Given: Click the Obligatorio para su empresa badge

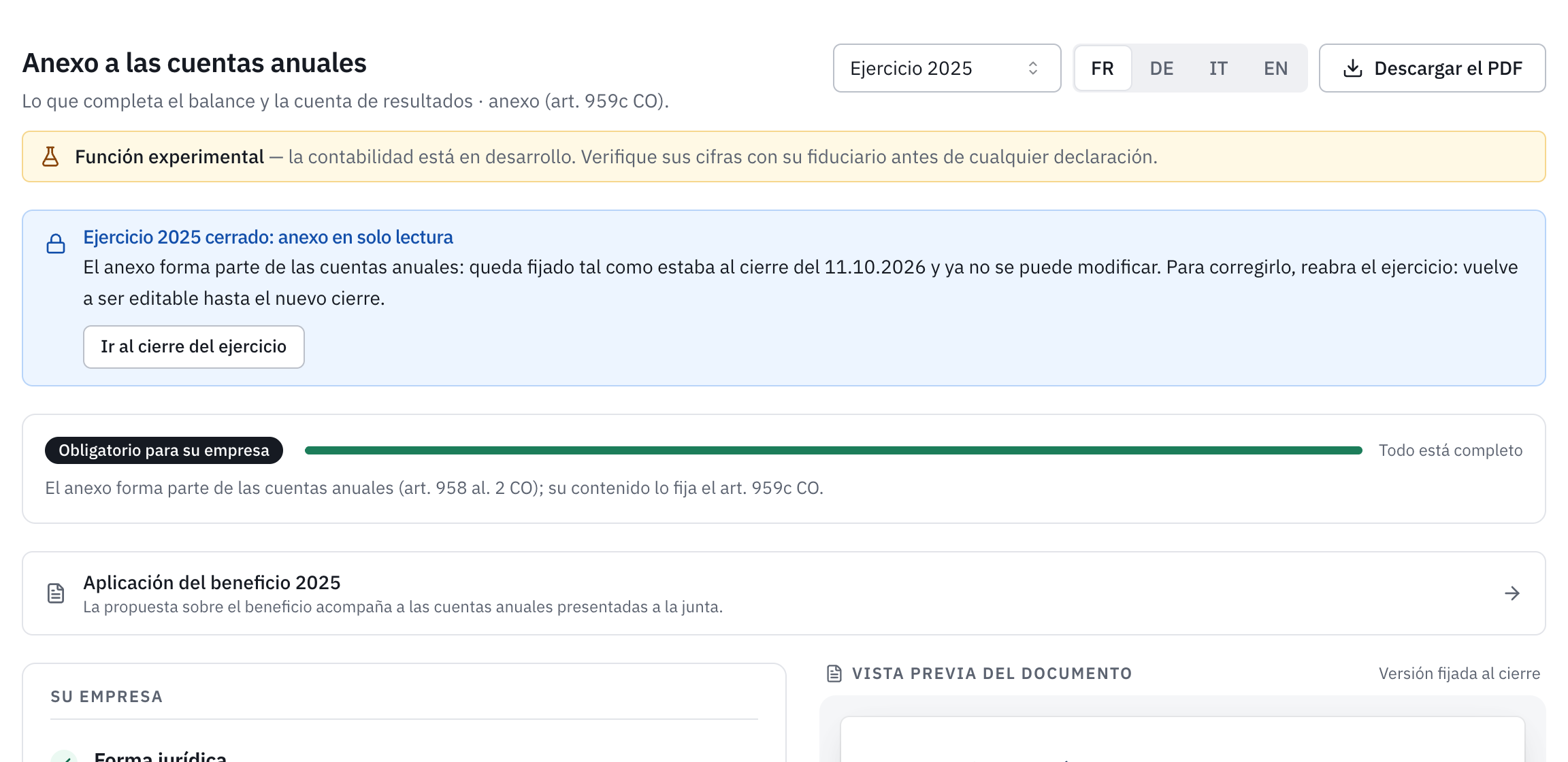Looking at the screenshot, I should point(164,450).
